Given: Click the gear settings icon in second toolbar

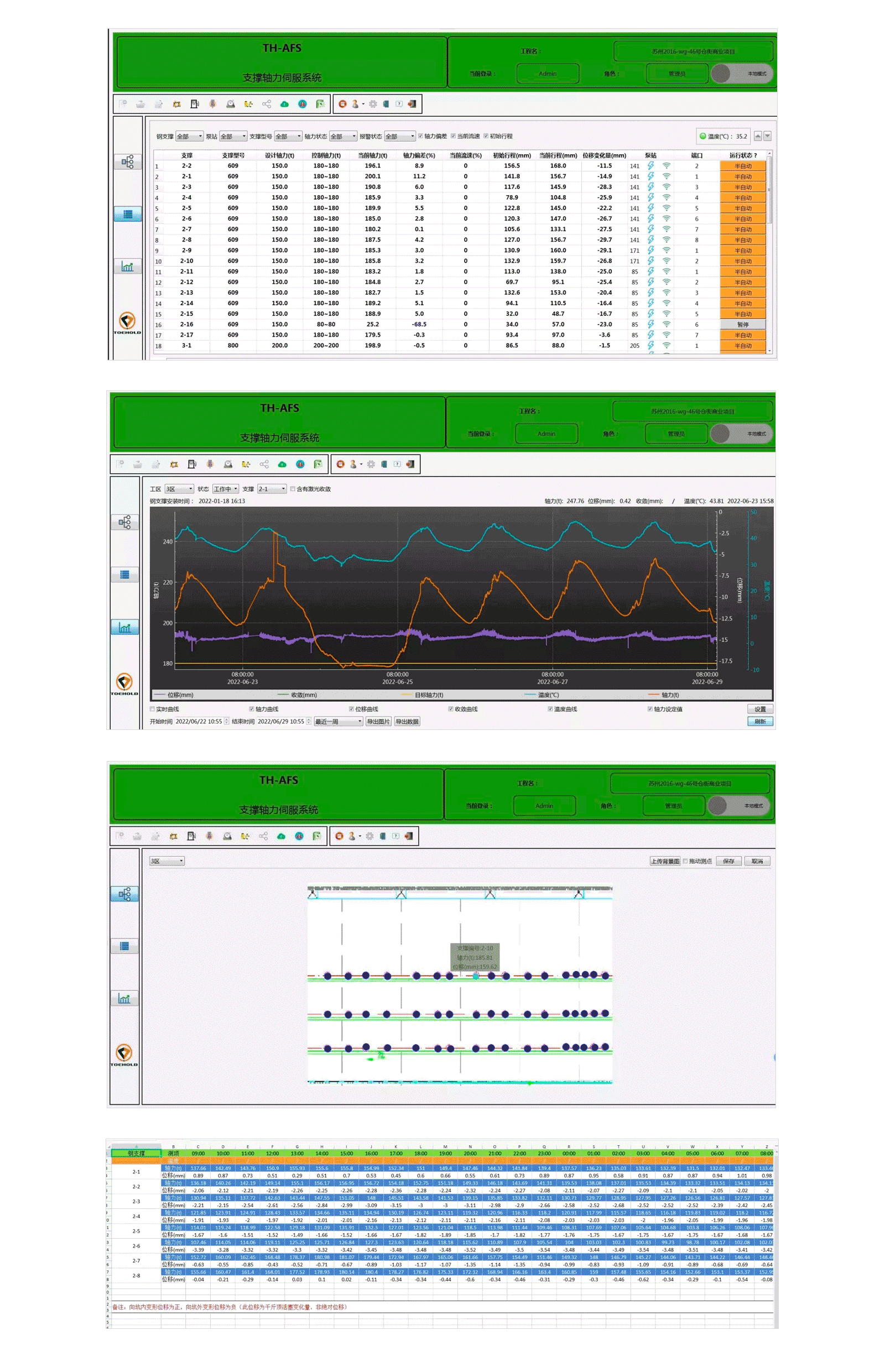Looking at the screenshot, I should point(371,464).
